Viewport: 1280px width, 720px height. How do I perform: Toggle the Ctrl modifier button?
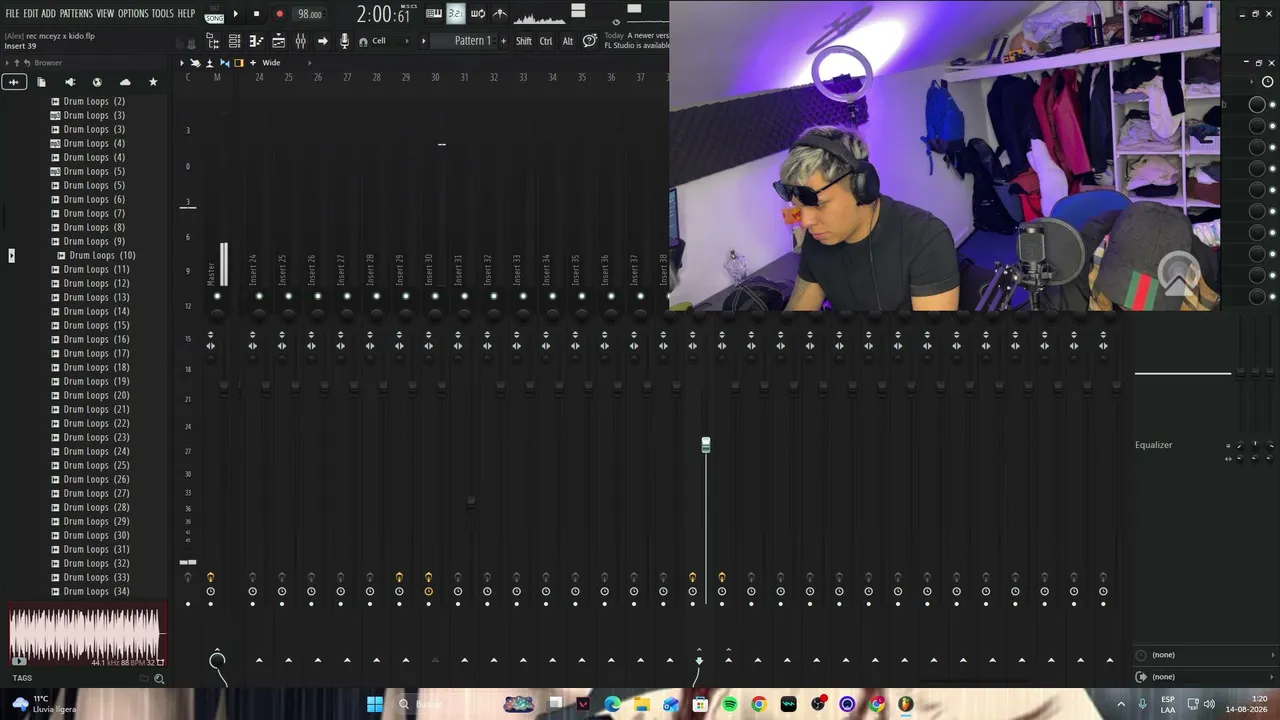pos(546,41)
